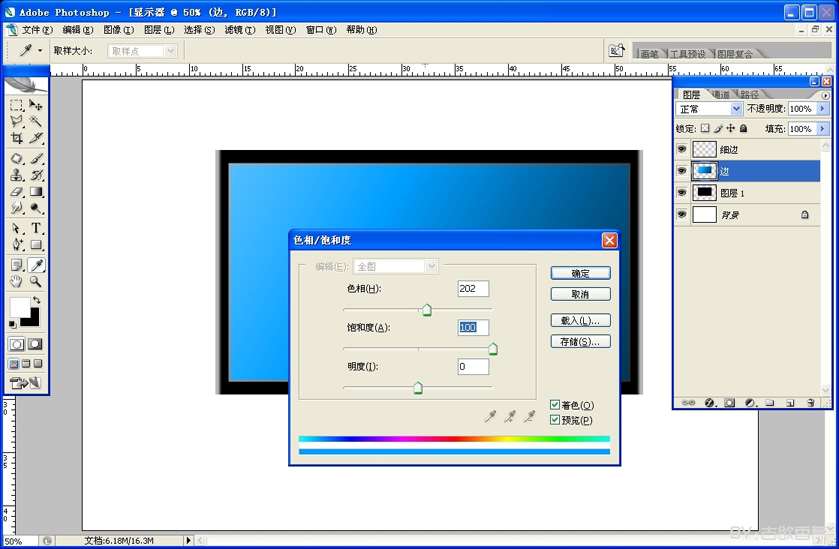The image size is (839, 549).
Task: Click the 载入(L)... Load button
Action: point(581,320)
